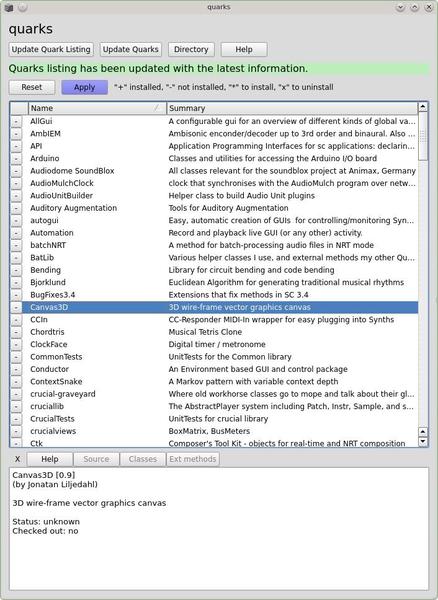Click the Reset button
The image size is (438, 600).
pos(32,87)
